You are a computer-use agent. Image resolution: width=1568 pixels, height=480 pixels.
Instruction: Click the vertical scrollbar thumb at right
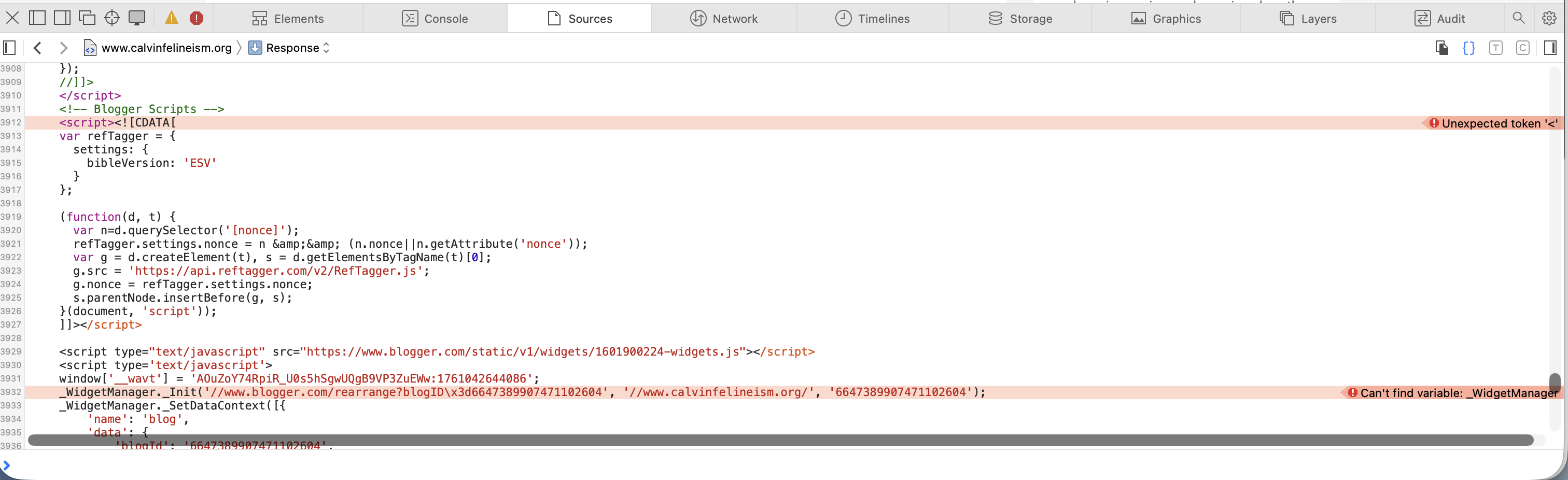[1554, 384]
